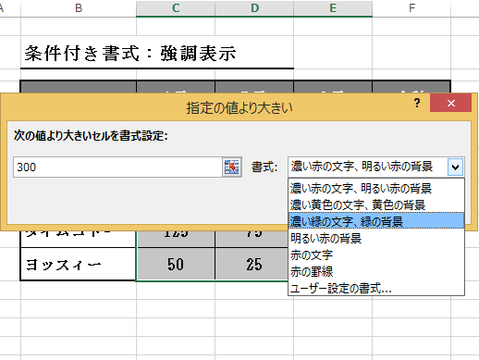479x360 pixels.
Task: Open ユーザー設定の書式... option
Action: (x=376, y=288)
